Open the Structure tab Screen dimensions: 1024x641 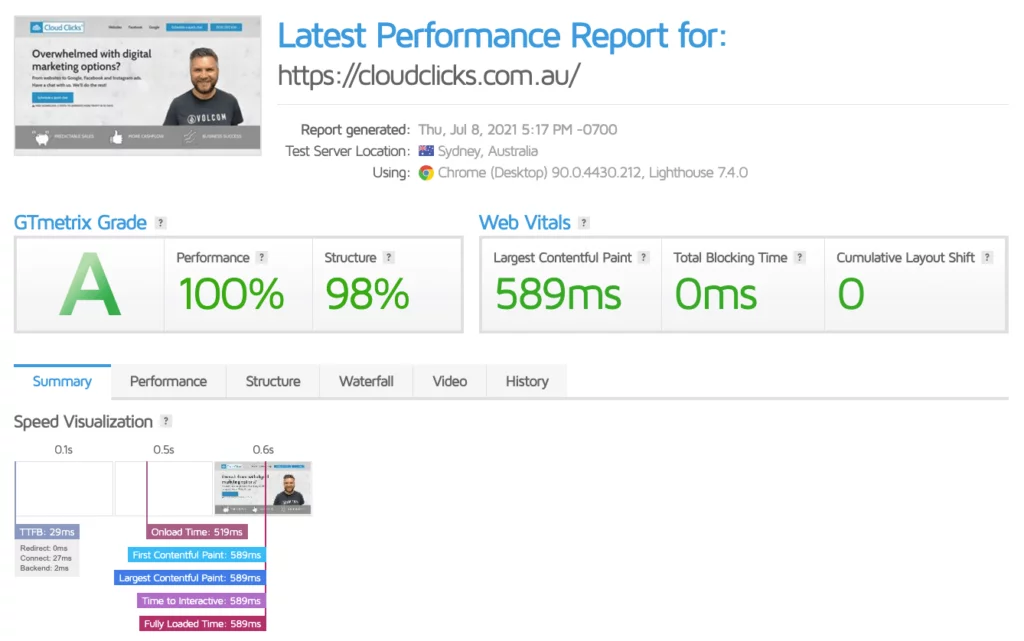tap(273, 381)
